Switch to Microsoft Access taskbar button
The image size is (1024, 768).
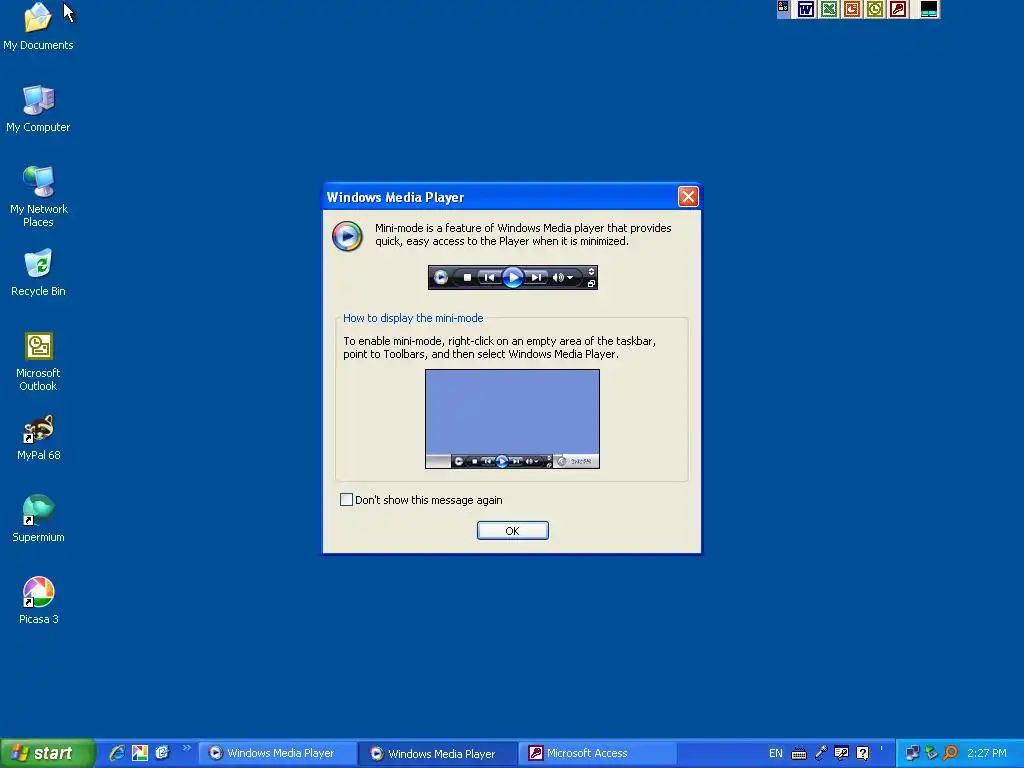pos(599,753)
